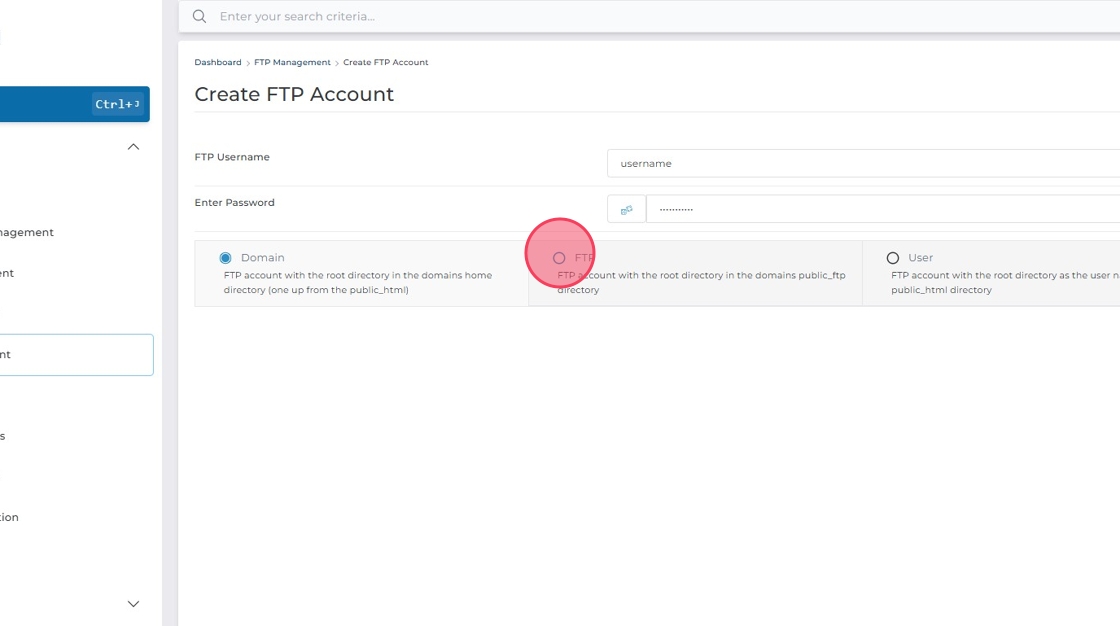The image size is (1120, 626).
Task: Go to the Dashboard breadcrumb link
Action: 217,62
